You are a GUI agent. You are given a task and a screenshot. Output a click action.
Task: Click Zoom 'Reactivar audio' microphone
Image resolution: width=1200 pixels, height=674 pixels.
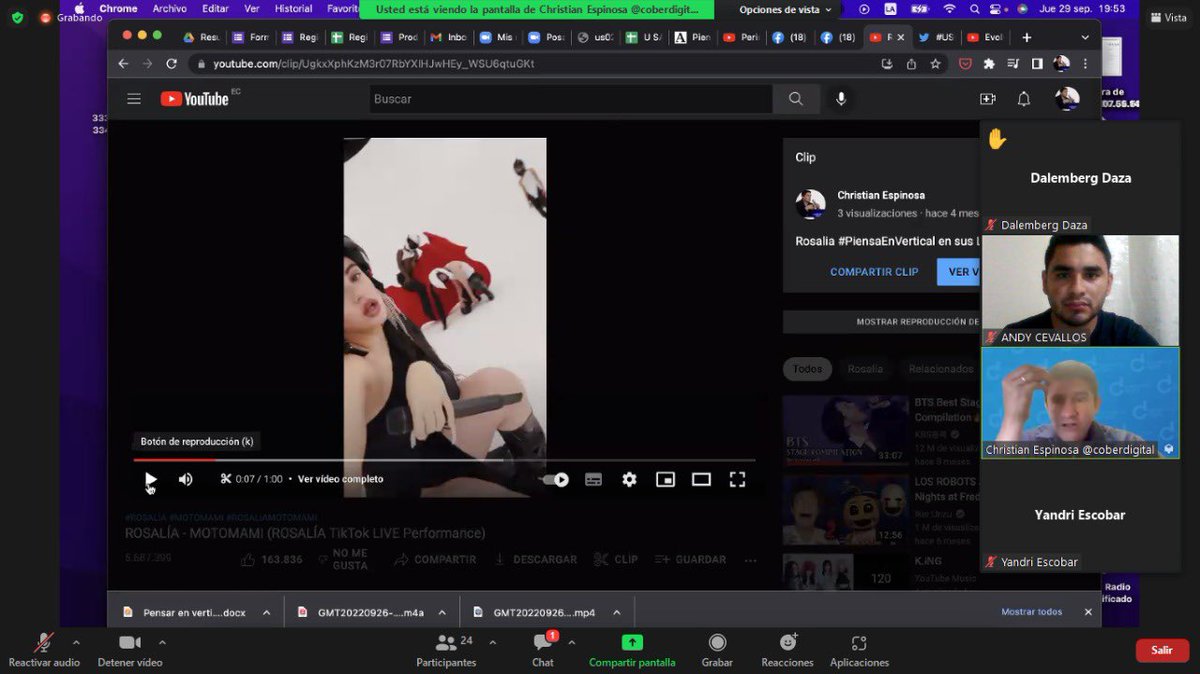click(x=44, y=649)
